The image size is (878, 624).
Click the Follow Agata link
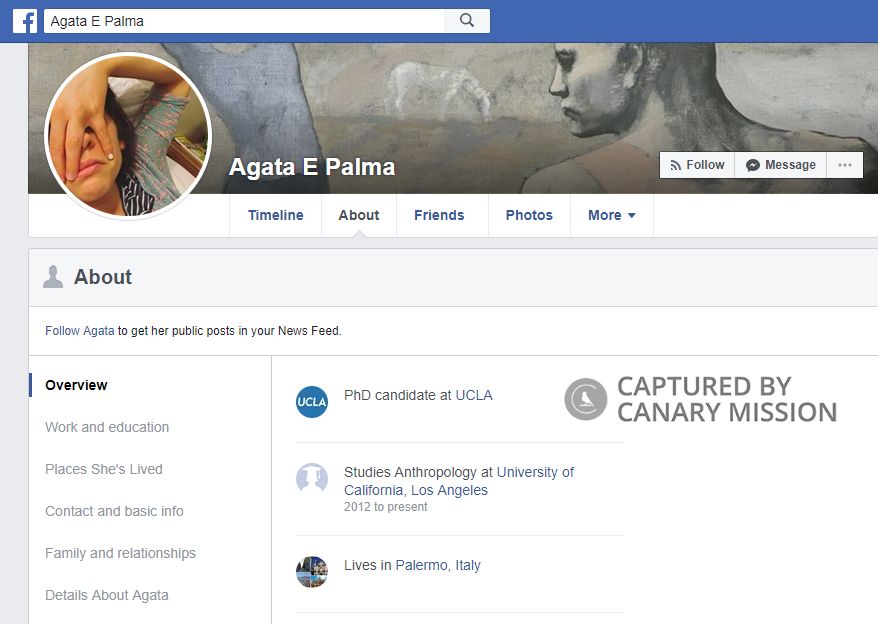[79, 330]
